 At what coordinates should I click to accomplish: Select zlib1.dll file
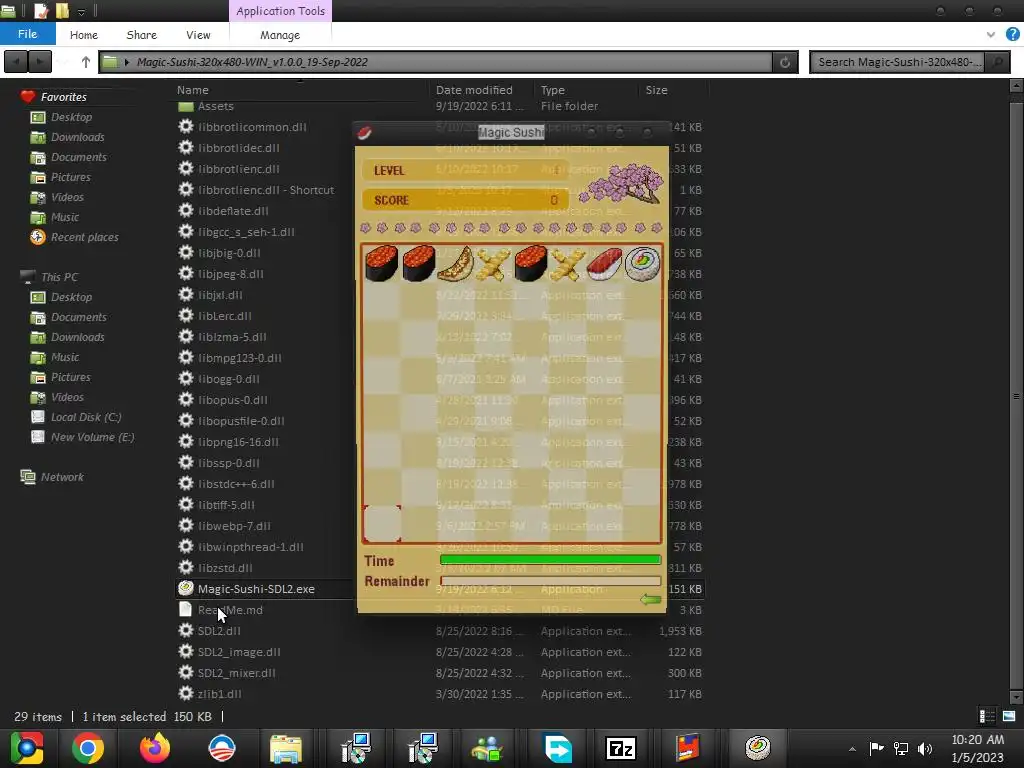(x=219, y=694)
